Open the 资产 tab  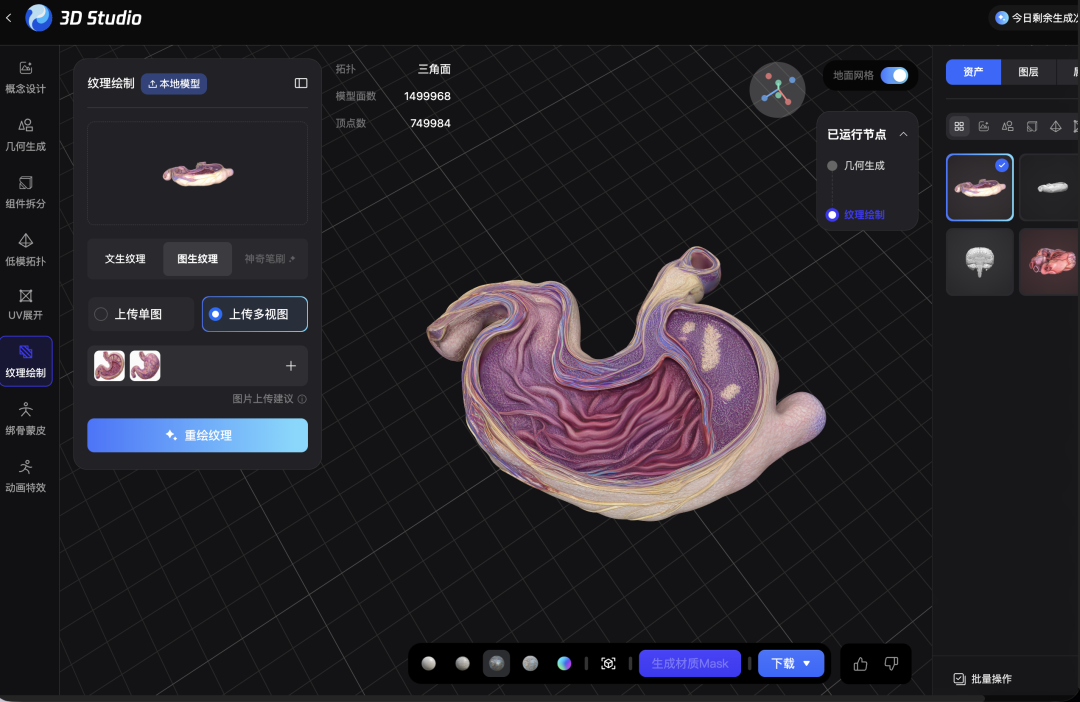coord(973,72)
